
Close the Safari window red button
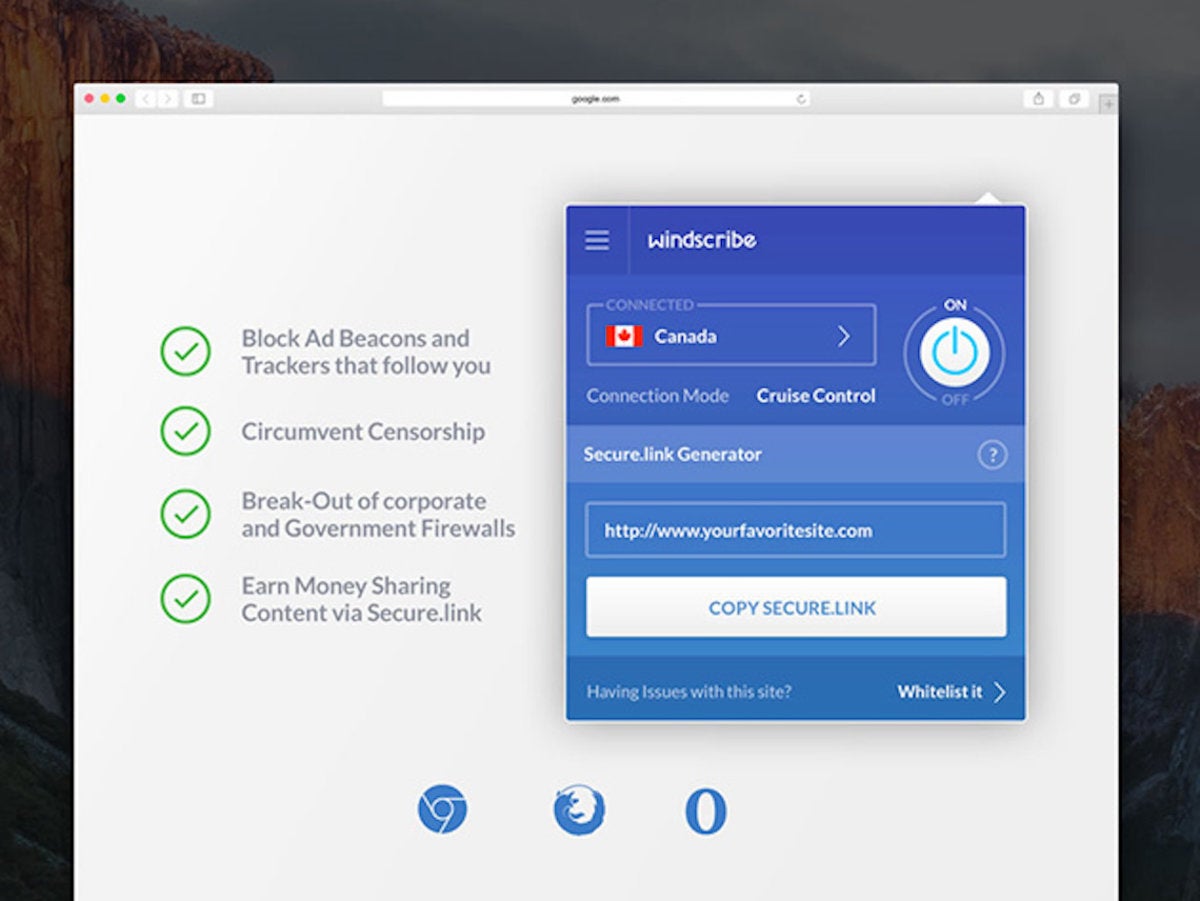pyautogui.click(x=89, y=99)
